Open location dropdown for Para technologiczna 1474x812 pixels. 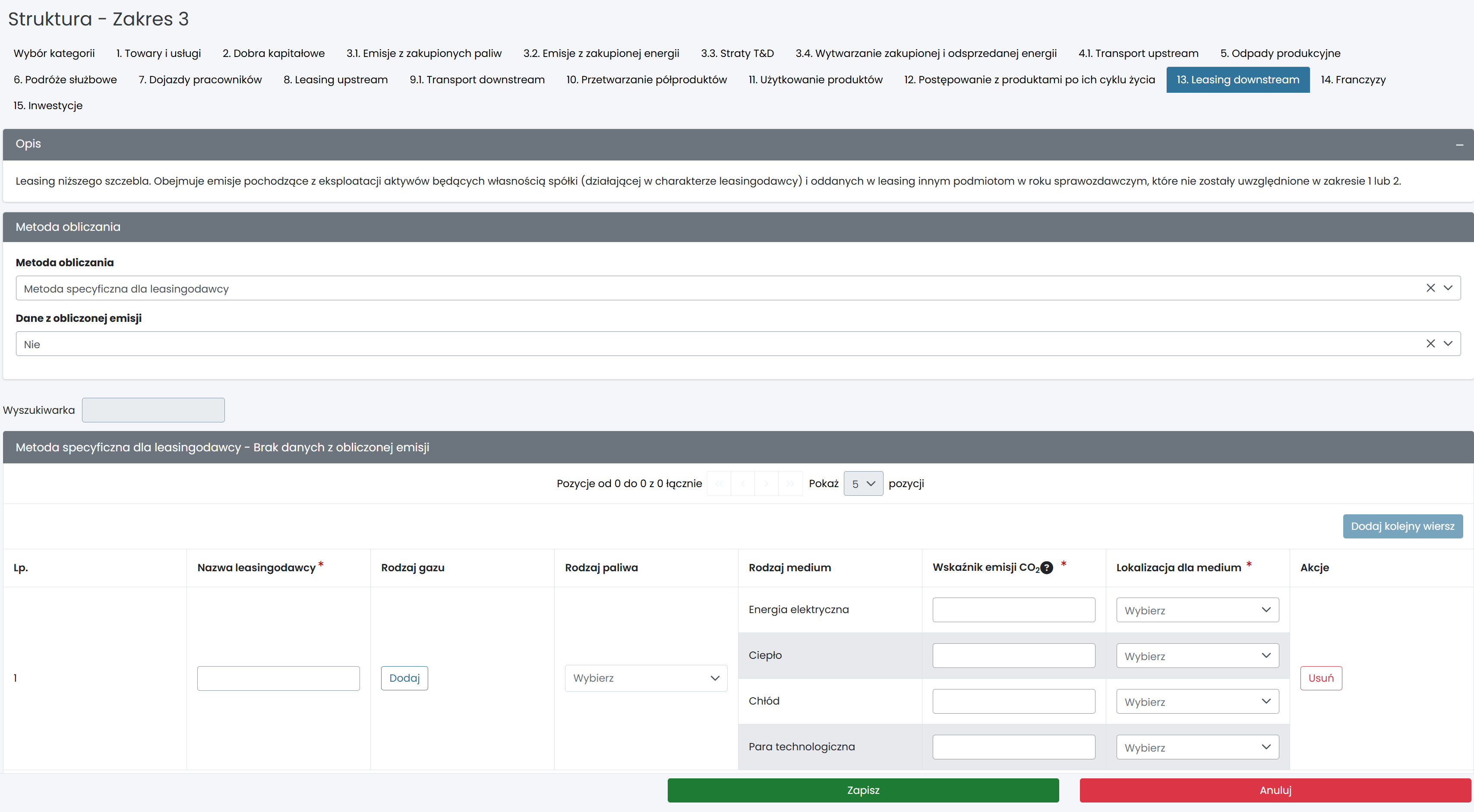pyautogui.click(x=1197, y=747)
